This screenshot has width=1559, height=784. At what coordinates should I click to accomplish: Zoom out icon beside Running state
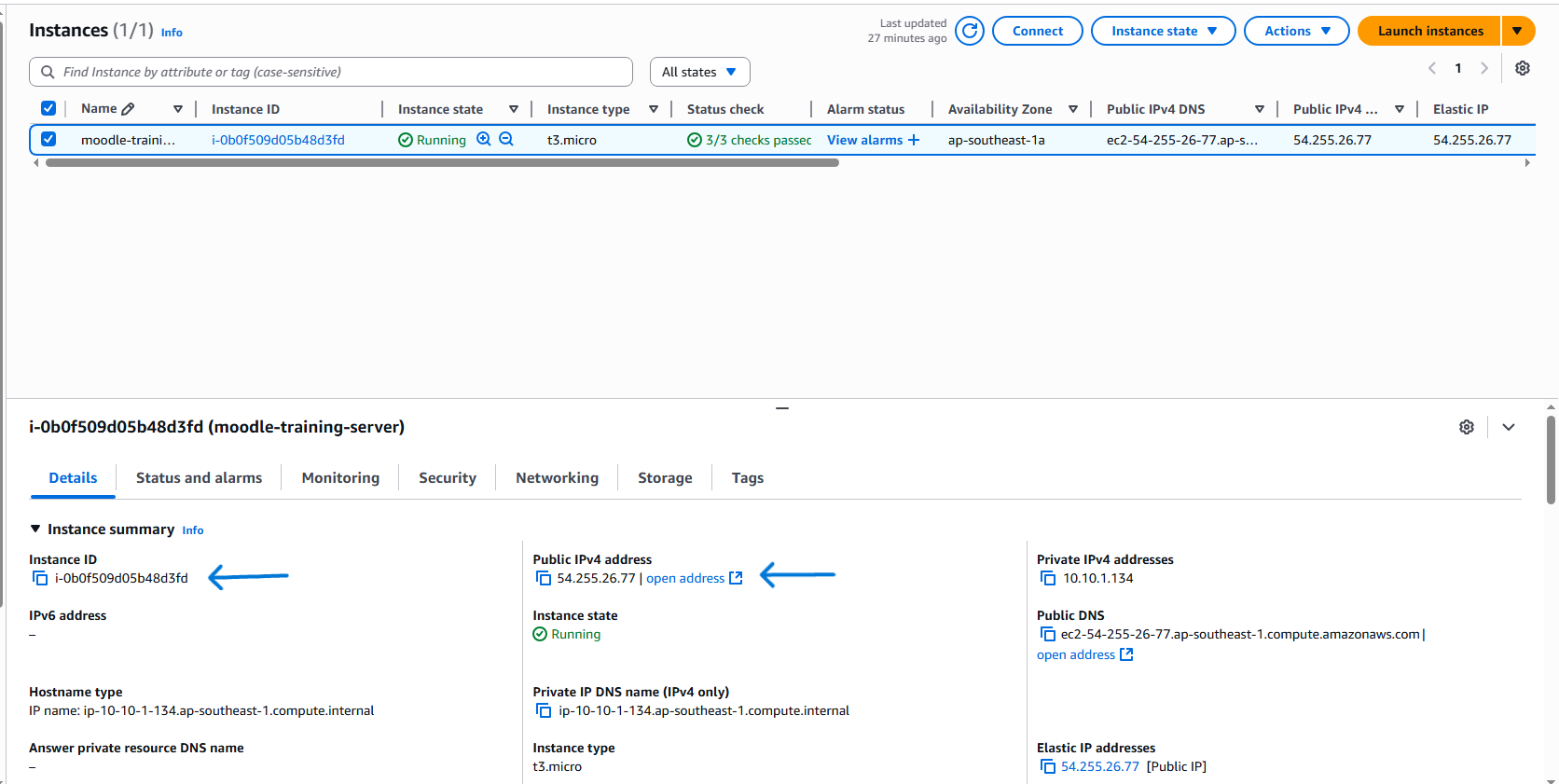(506, 139)
